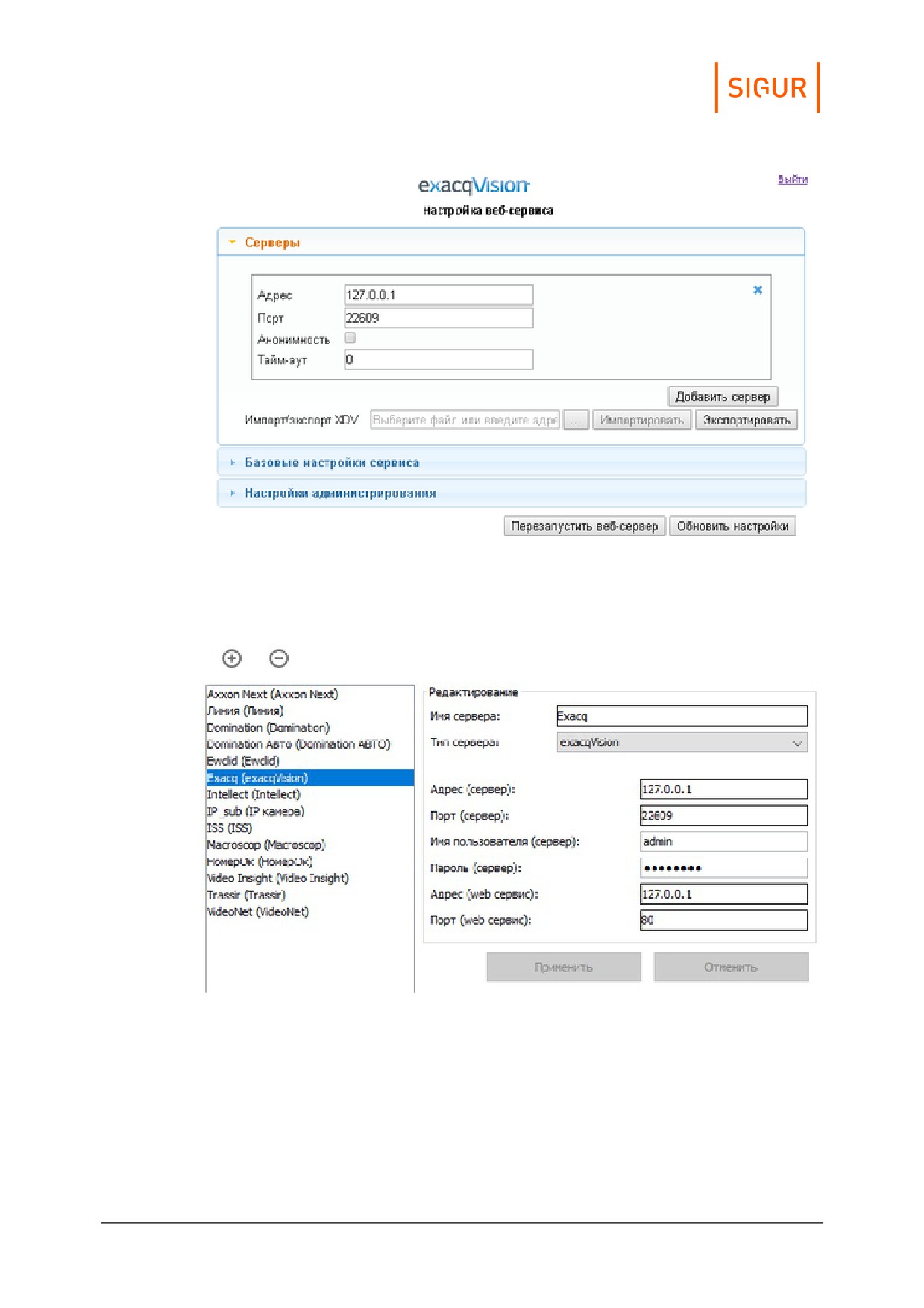Image resolution: width=924 pixels, height=1308 pixels.
Task: Select Ewclid (Ewclid) in server list
Action: pyautogui.click(x=310, y=761)
